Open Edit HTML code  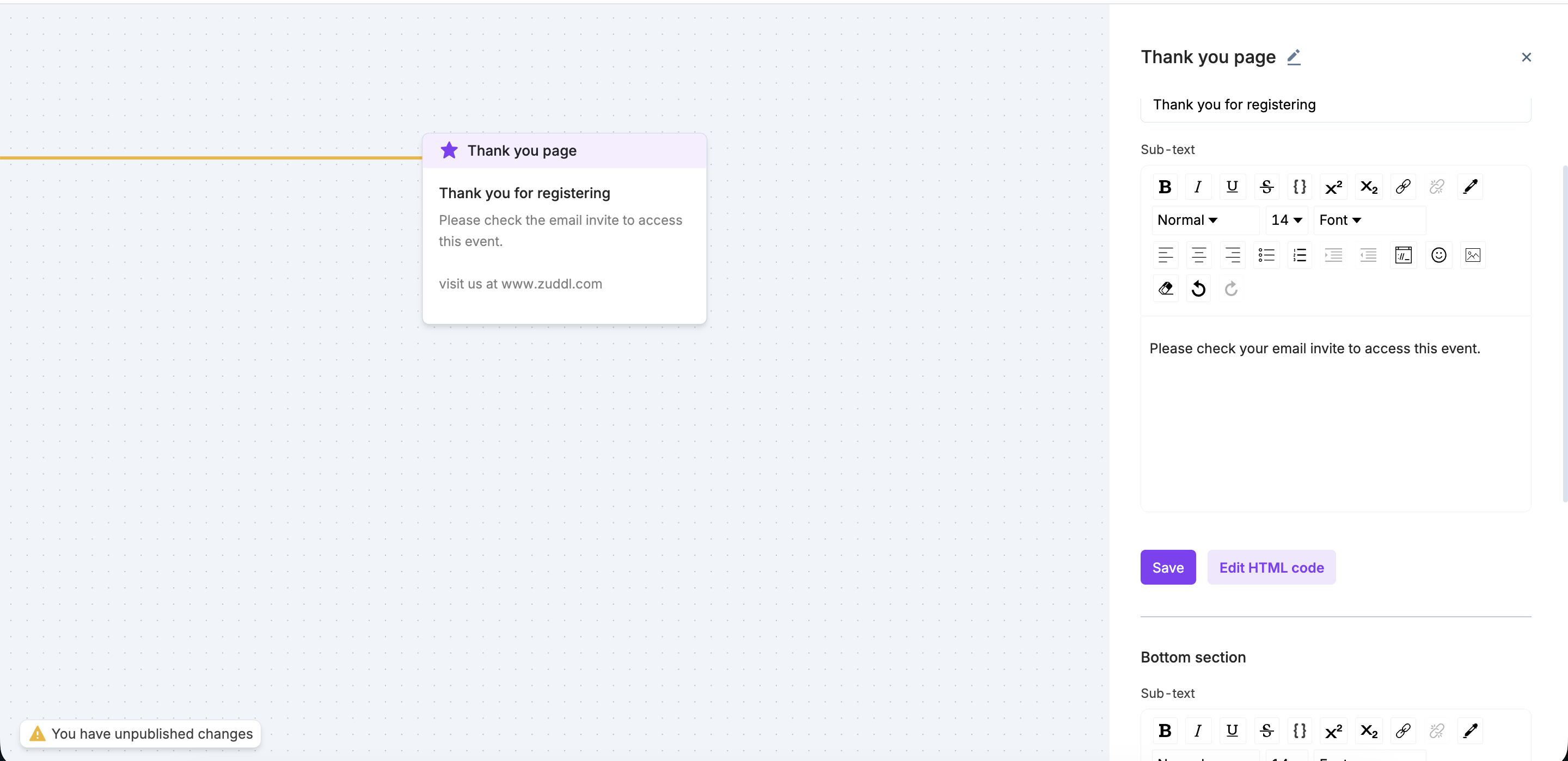pyautogui.click(x=1271, y=567)
